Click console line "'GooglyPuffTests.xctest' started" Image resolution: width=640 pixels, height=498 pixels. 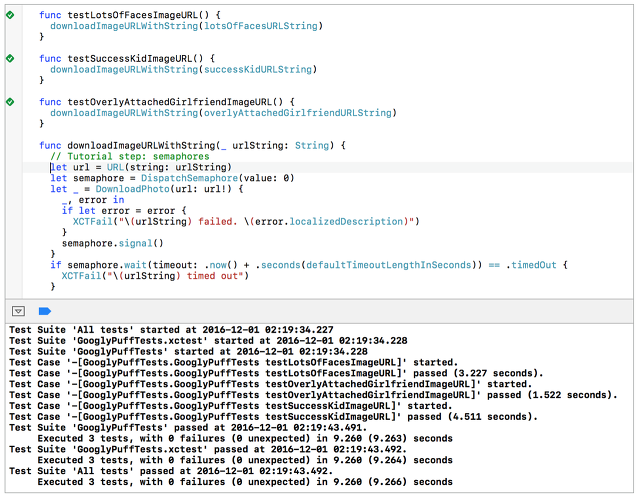tap(208, 341)
